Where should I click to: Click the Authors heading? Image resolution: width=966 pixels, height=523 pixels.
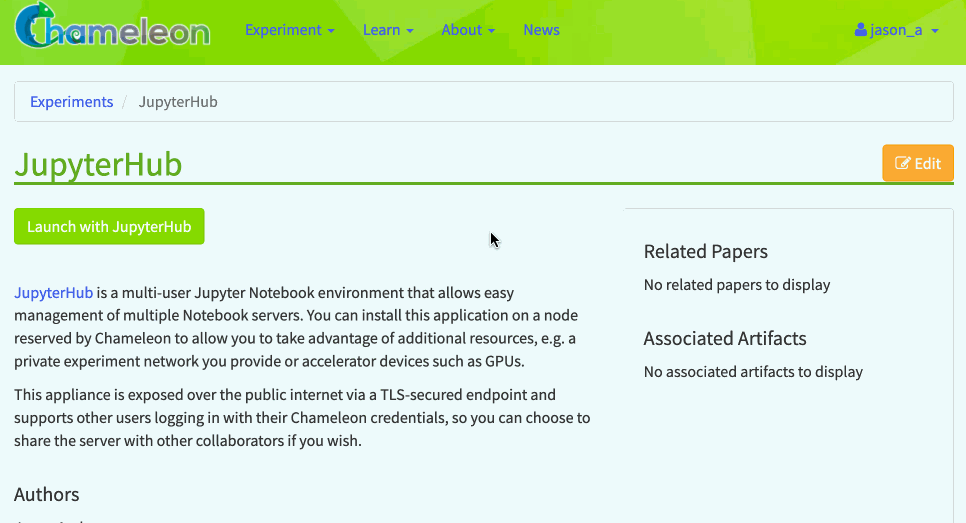click(x=47, y=494)
